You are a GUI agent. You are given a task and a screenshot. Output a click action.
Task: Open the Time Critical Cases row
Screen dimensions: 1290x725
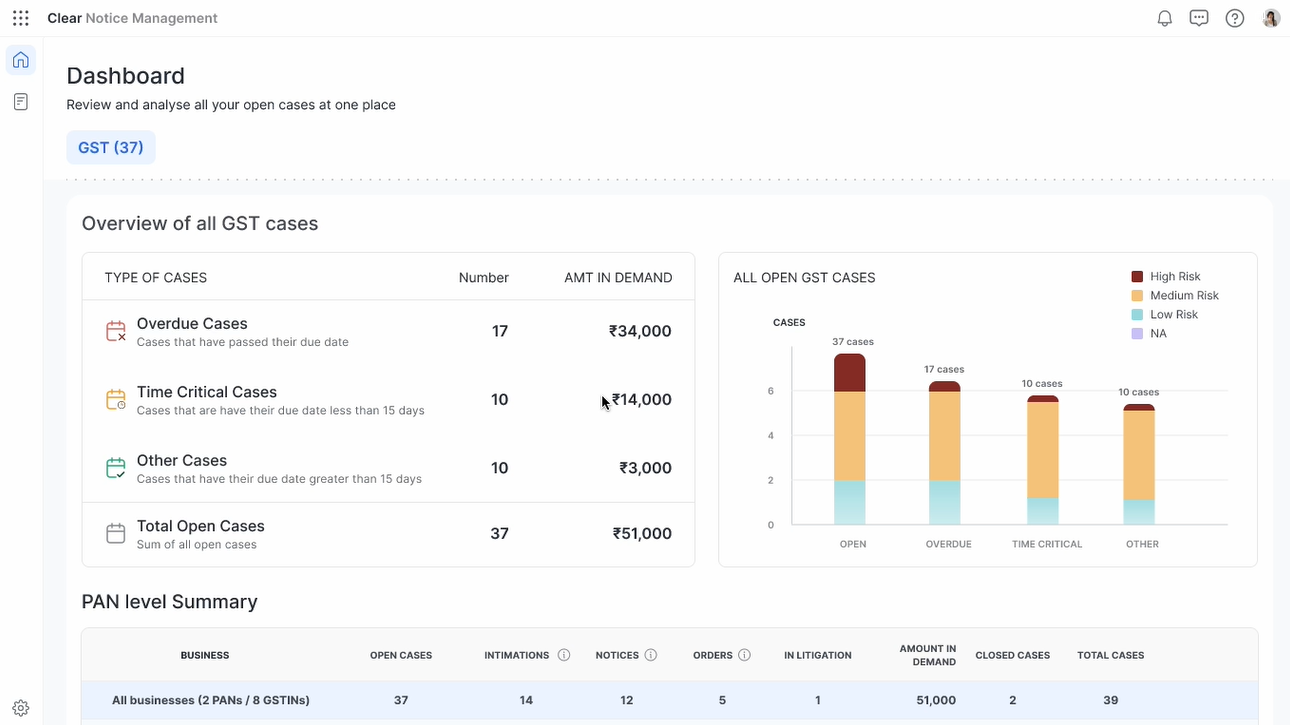pyautogui.click(x=388, y=399)
